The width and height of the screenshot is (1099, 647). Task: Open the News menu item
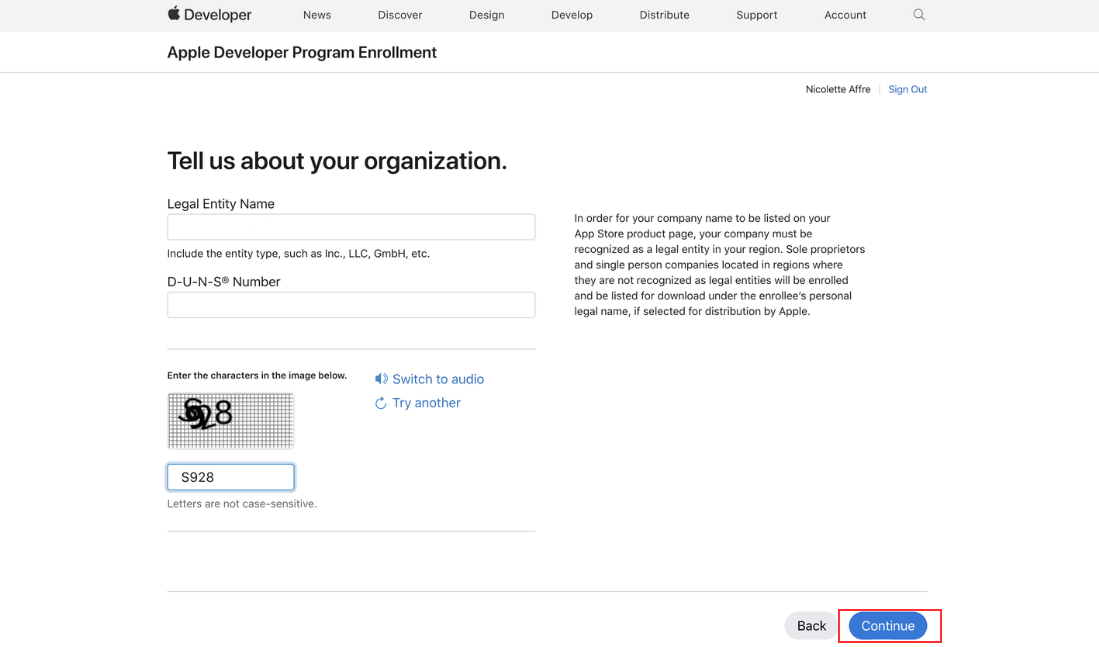click(317, 15)
